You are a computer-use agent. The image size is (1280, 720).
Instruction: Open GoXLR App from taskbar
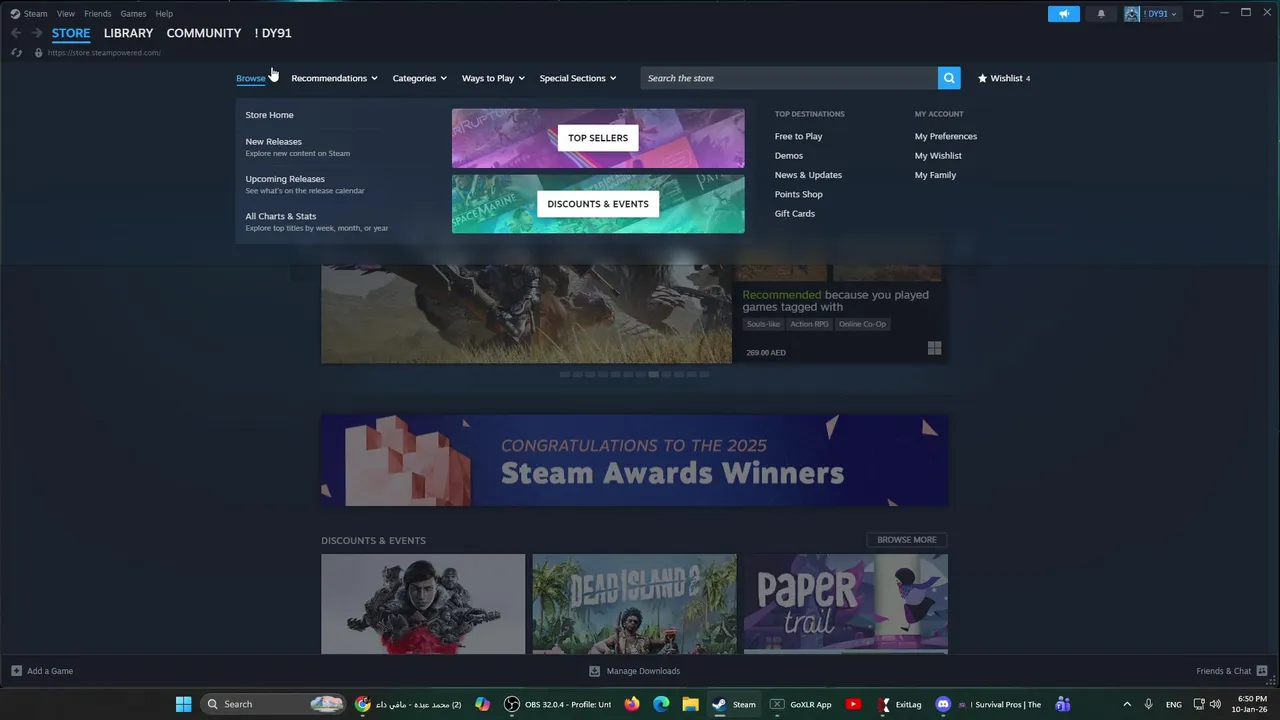coord(801,704)
